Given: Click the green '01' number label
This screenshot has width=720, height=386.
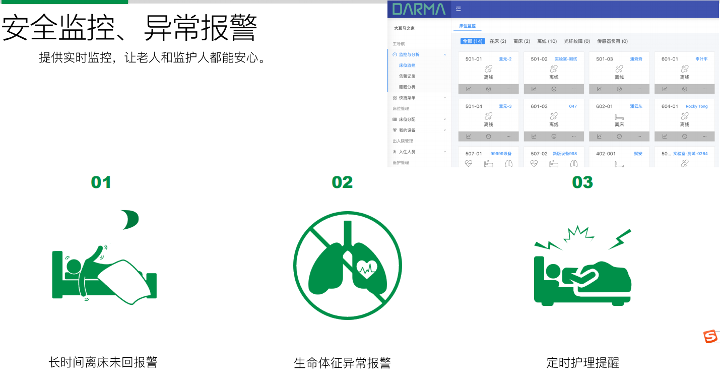Looking at the screenshot, I should click(x=101, y=182).
